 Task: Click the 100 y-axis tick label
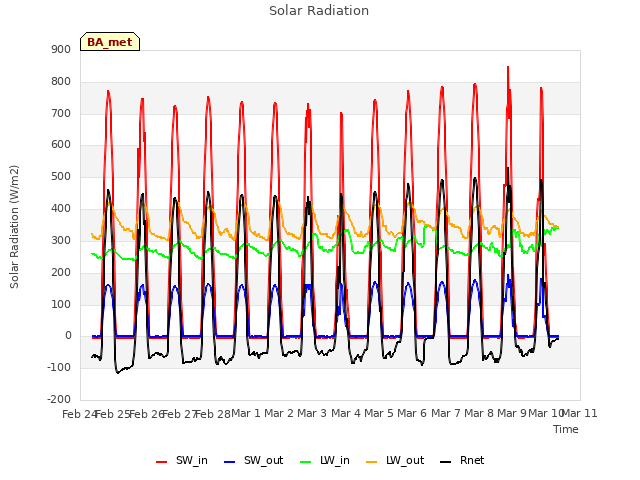[61, 304]
